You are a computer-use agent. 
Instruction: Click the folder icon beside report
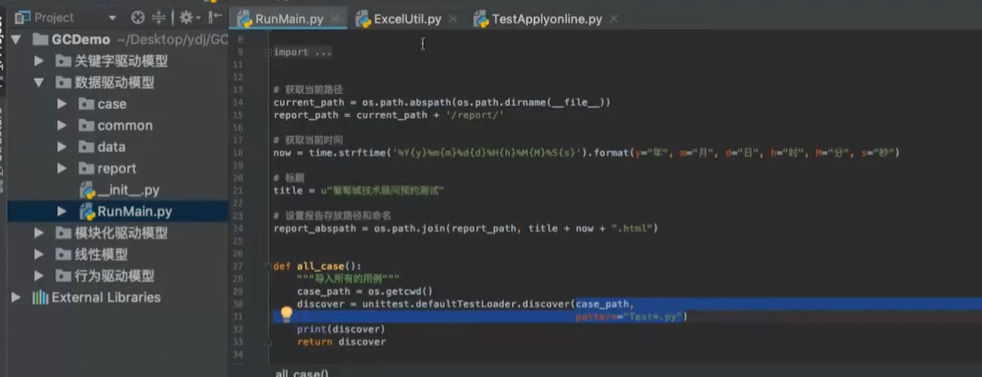pyautogui.click(x=86, y=168)
